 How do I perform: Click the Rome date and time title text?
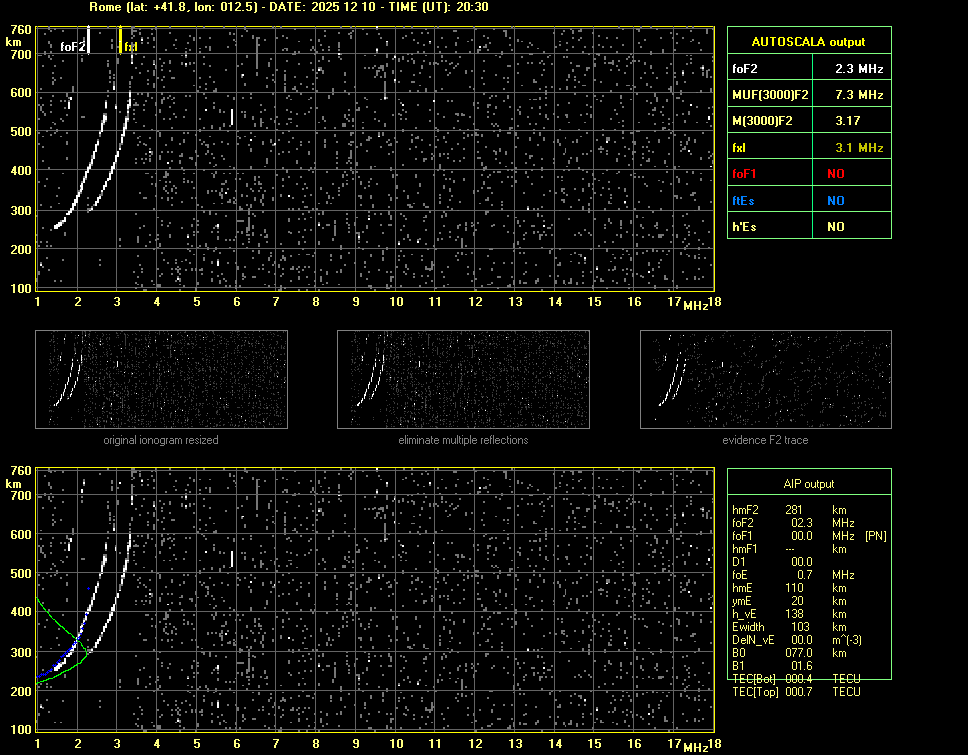click(x=288, y=7)
